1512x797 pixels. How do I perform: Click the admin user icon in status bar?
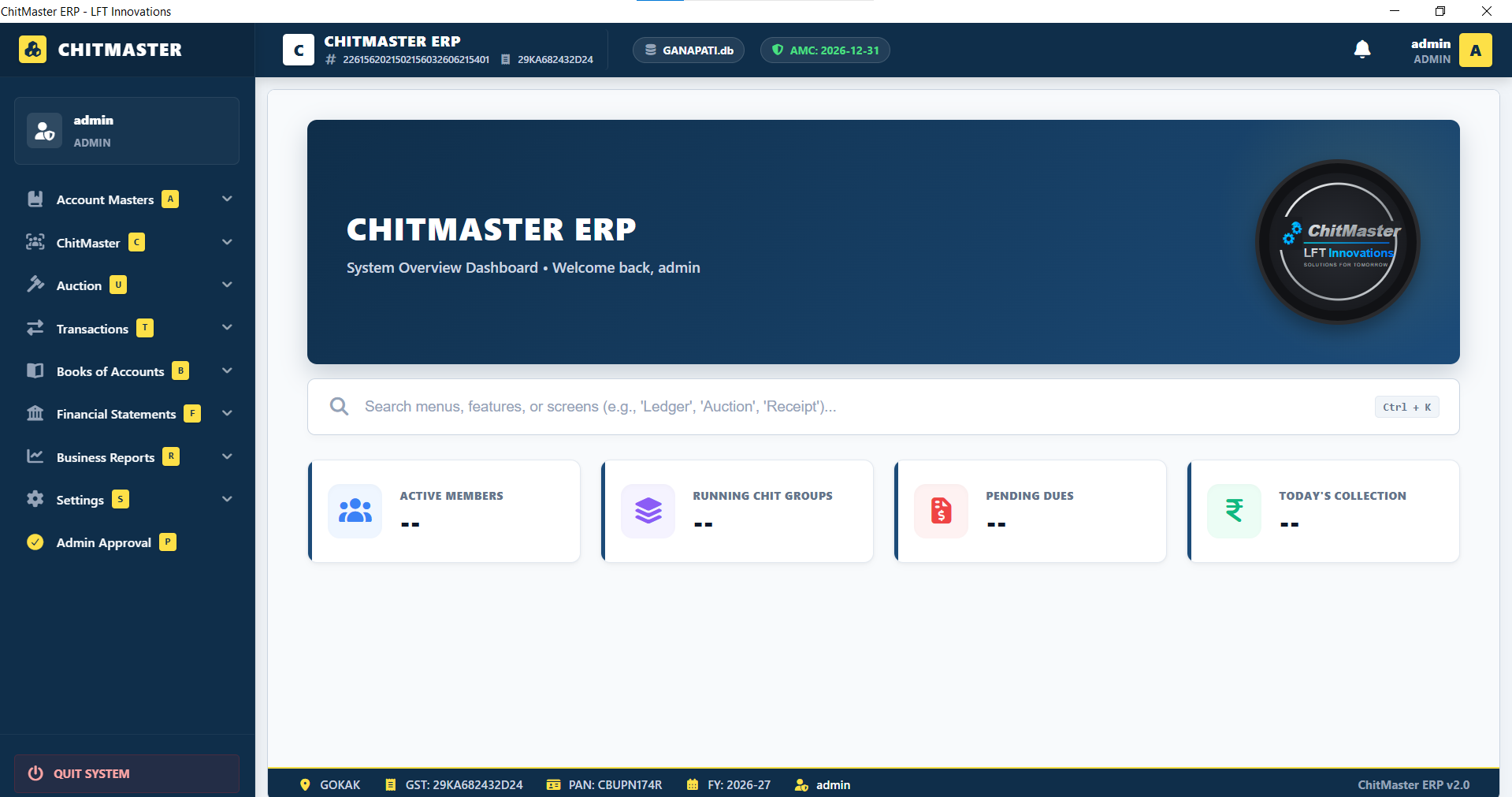pos(801,785)
